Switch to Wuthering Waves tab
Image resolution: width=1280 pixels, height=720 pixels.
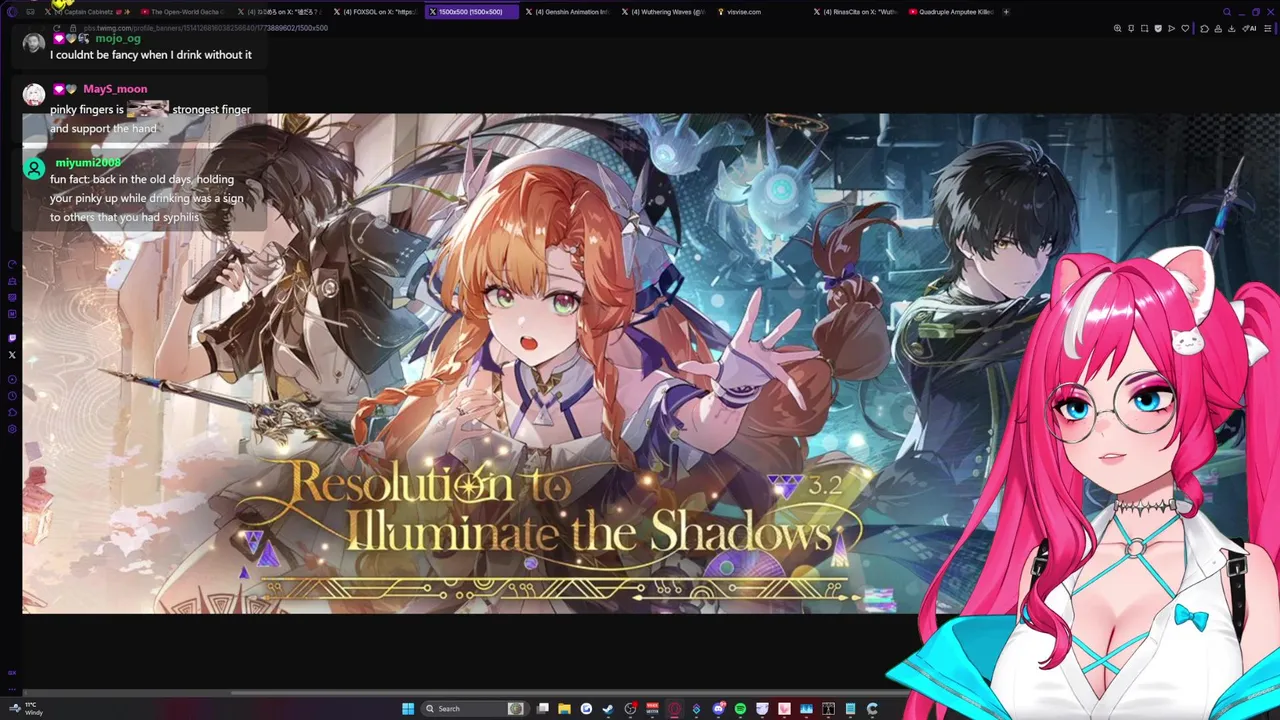coord(666,12)
